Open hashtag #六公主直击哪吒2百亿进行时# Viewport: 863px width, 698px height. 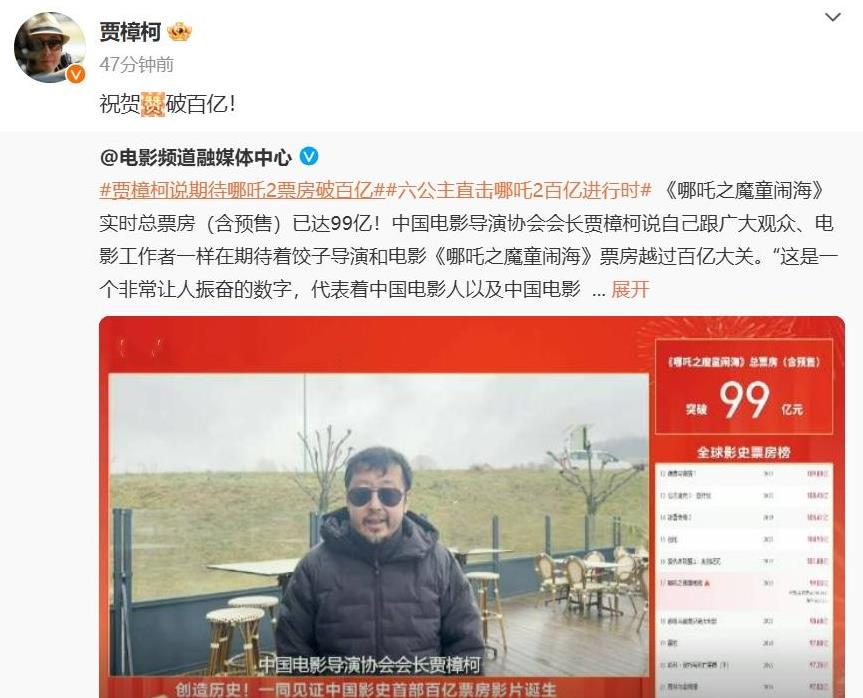(x=519, y=190)
